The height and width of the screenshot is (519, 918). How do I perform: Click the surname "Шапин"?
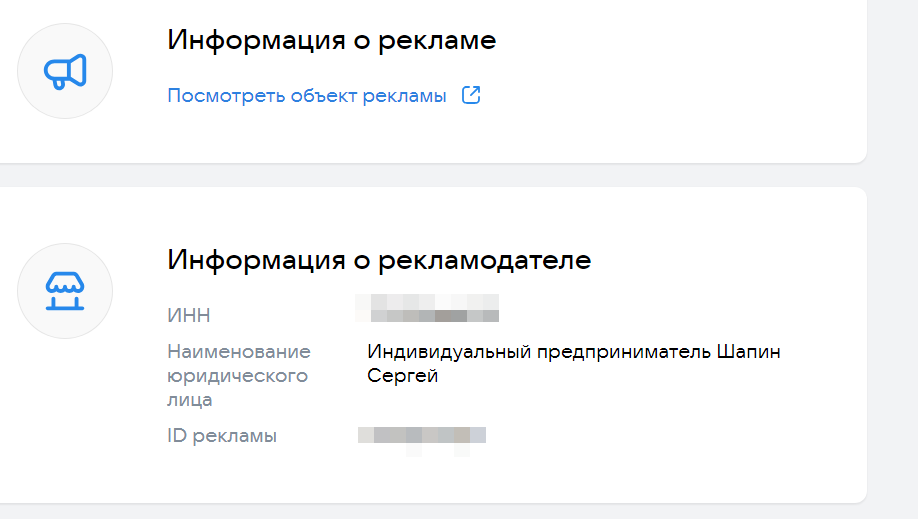click(x=749, y=352)
